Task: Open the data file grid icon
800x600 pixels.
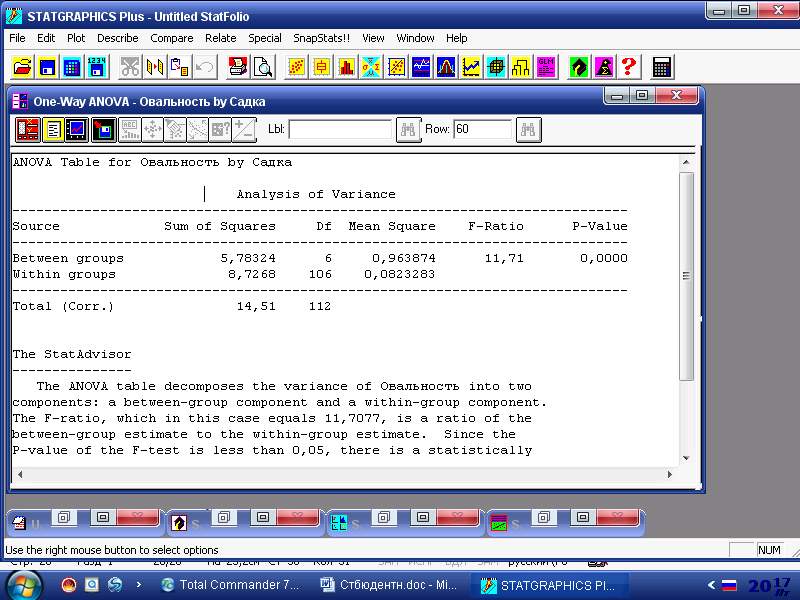Action: [72, 67]
